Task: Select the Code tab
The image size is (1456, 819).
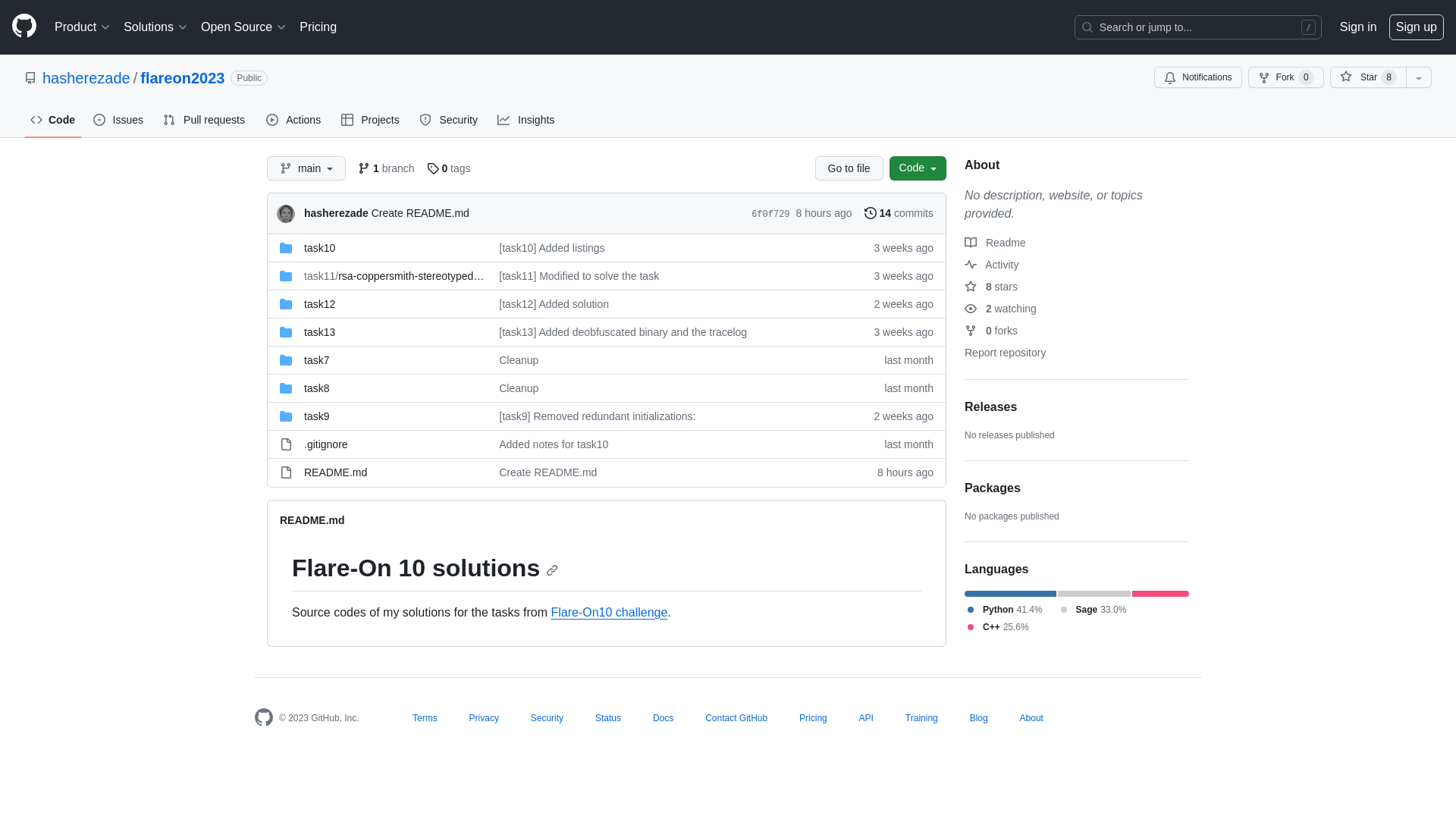Action: click(x=53, y=120)
